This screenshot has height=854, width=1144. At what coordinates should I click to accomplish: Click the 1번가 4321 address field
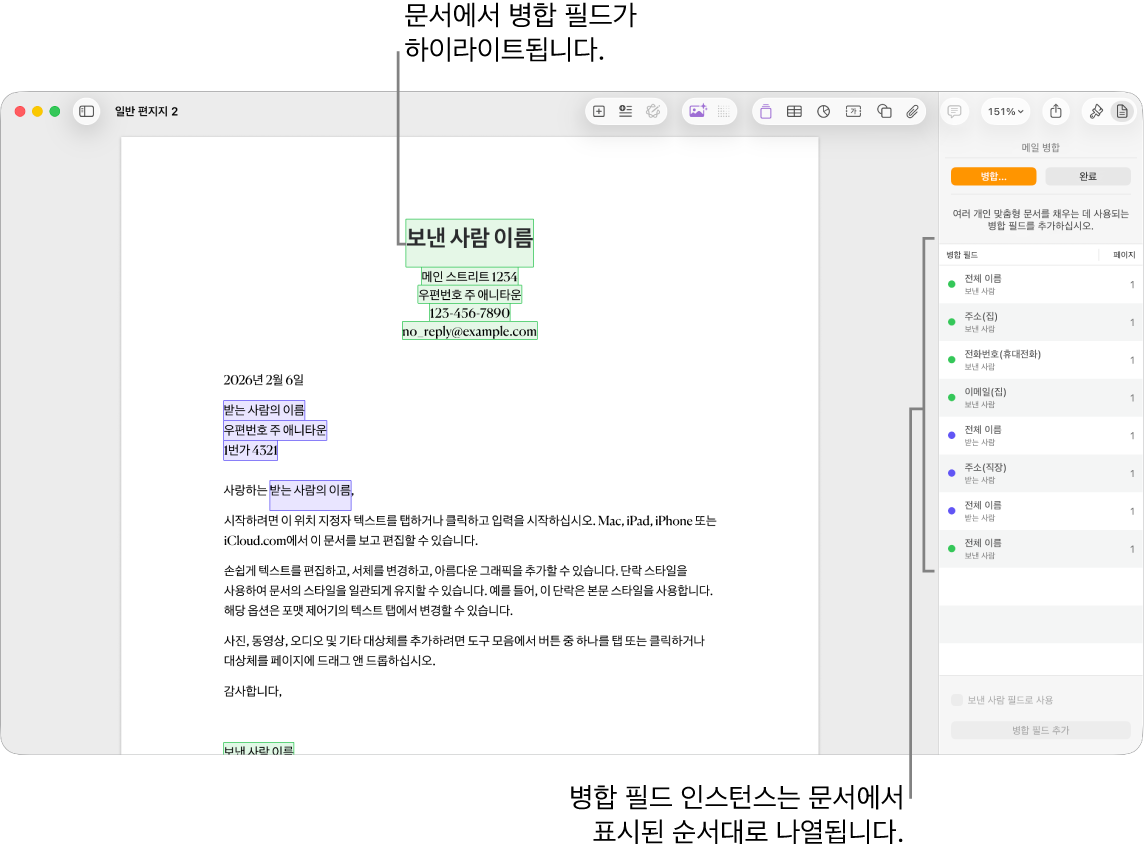click(x=250, y=451)
